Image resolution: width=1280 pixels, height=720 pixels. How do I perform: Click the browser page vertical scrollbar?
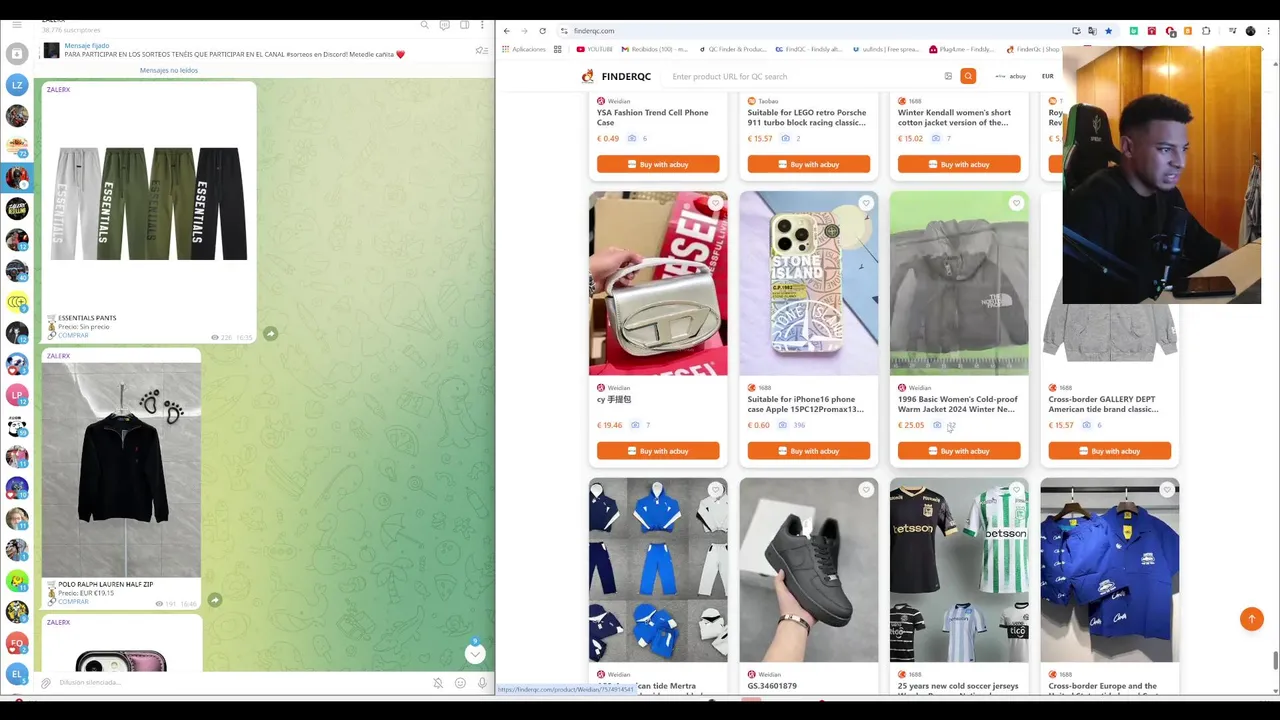click(1275, 661)
